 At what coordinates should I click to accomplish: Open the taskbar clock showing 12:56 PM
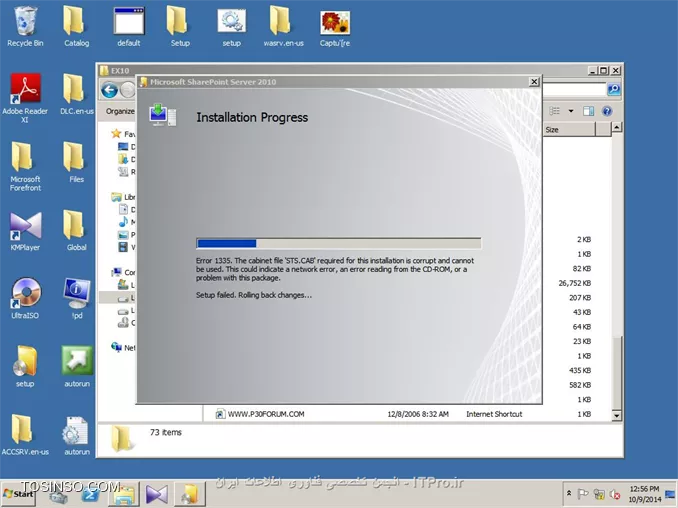pyautogui.click(x=644, y=494)
